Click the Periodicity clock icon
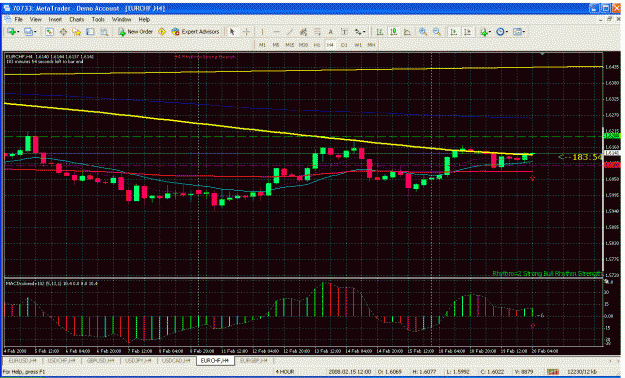 click(x=500, y=32)
